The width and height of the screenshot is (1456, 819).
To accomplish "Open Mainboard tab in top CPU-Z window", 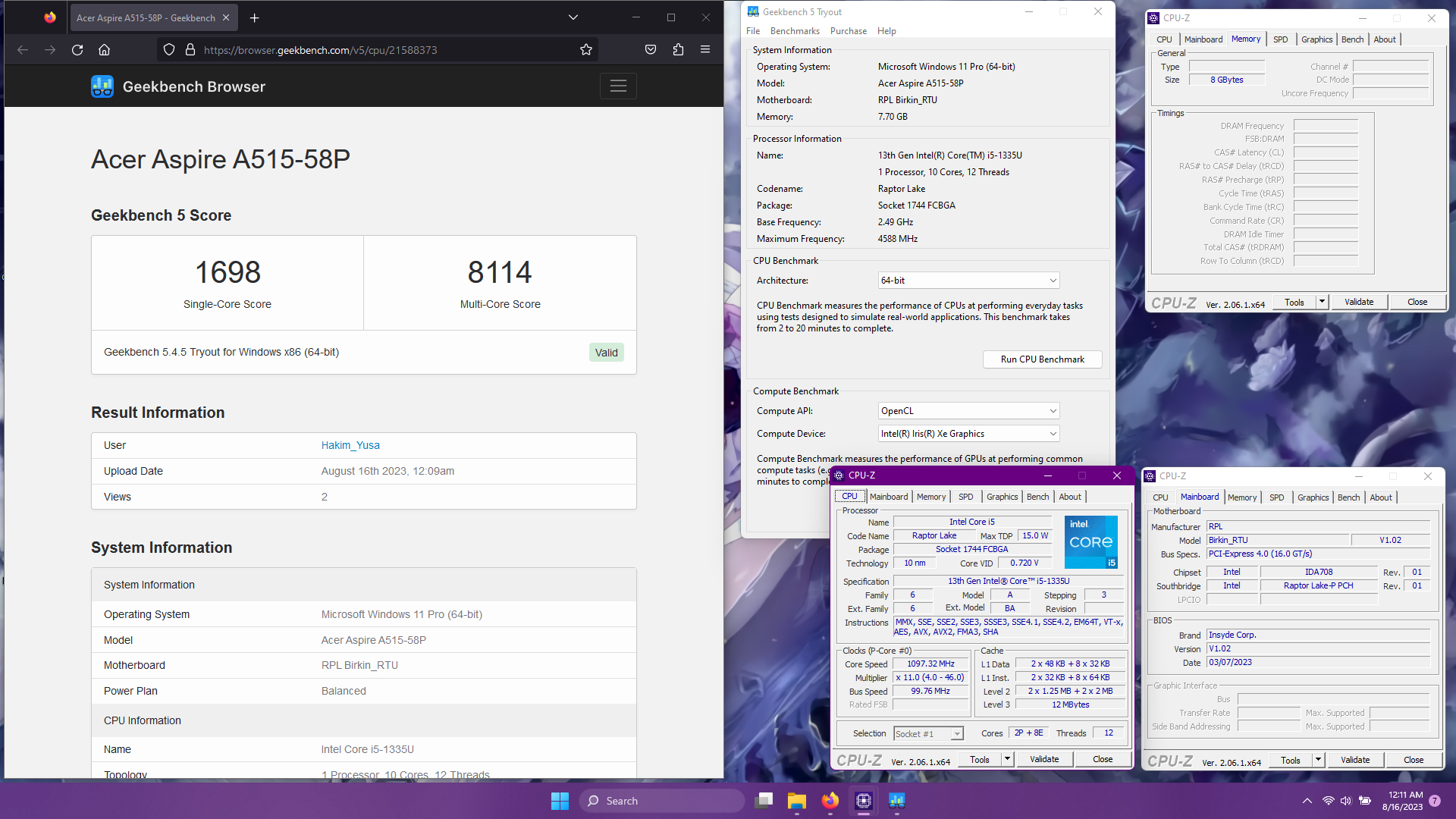I will pos(1203,39).
